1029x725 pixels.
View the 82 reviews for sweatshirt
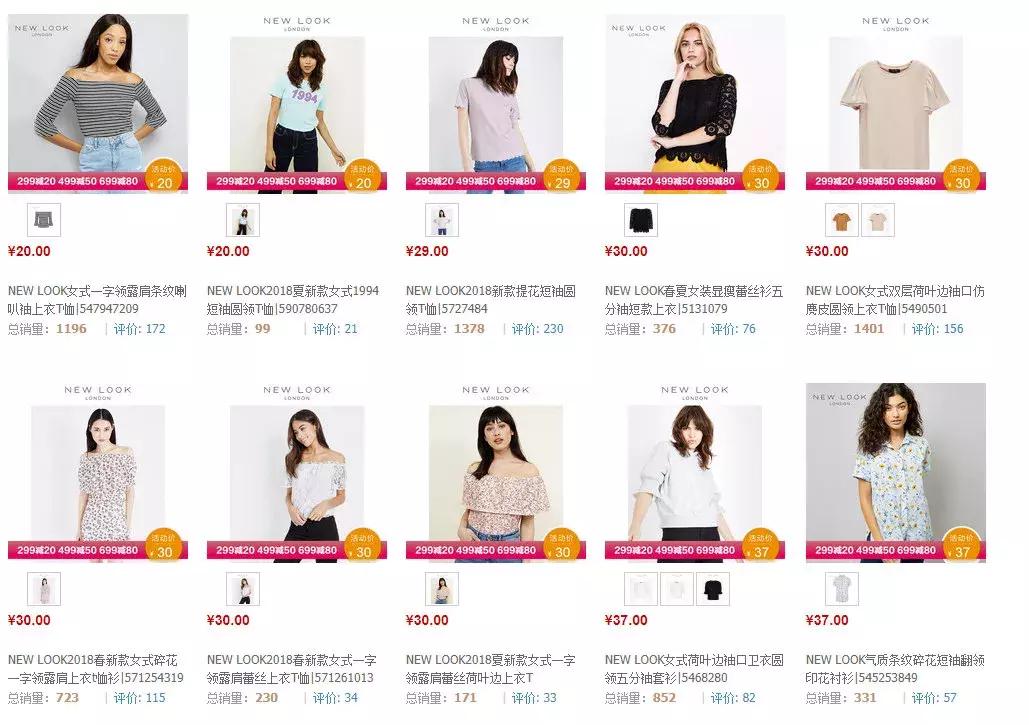[x=733, y=697]
